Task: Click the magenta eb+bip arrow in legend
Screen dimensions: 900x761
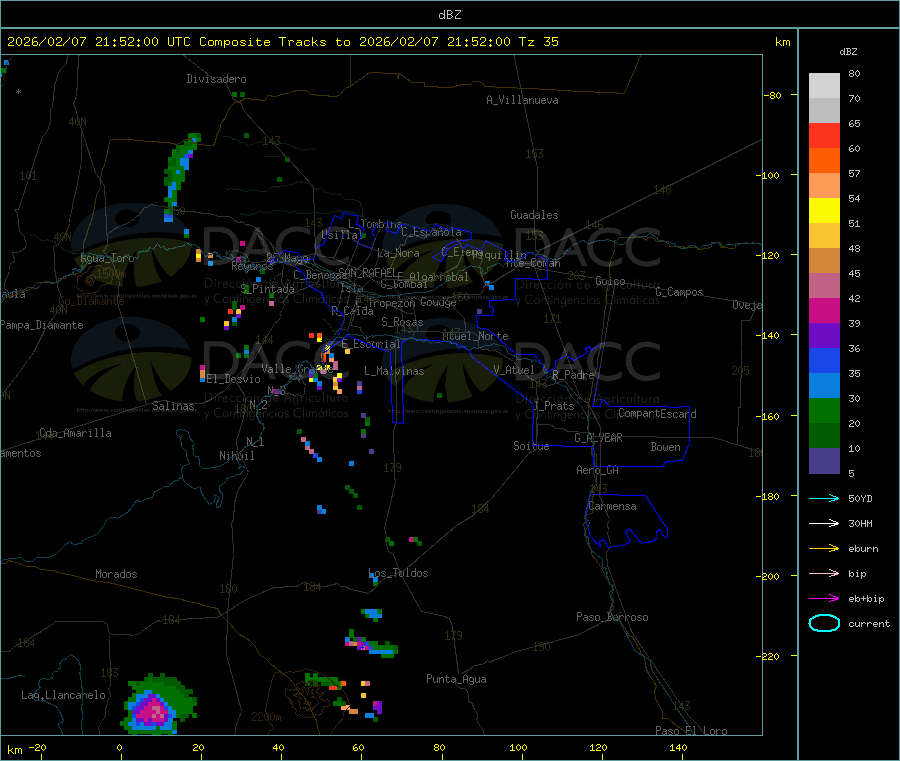Action: coord(824,599)
